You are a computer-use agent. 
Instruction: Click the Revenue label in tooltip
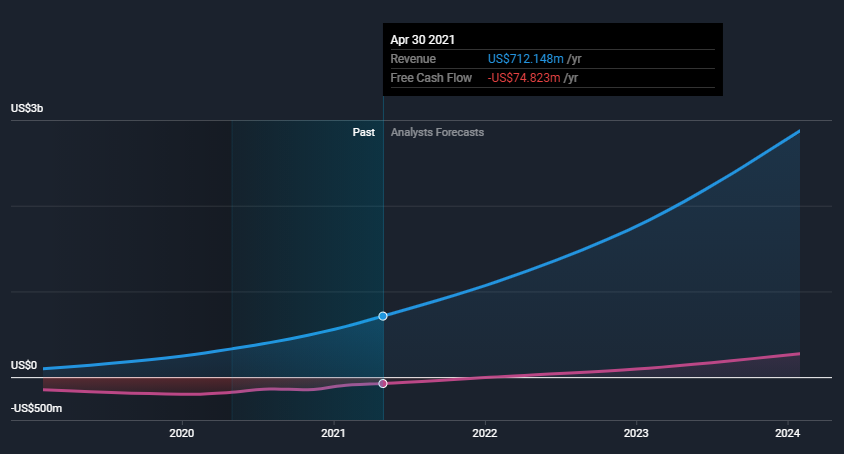413,59
